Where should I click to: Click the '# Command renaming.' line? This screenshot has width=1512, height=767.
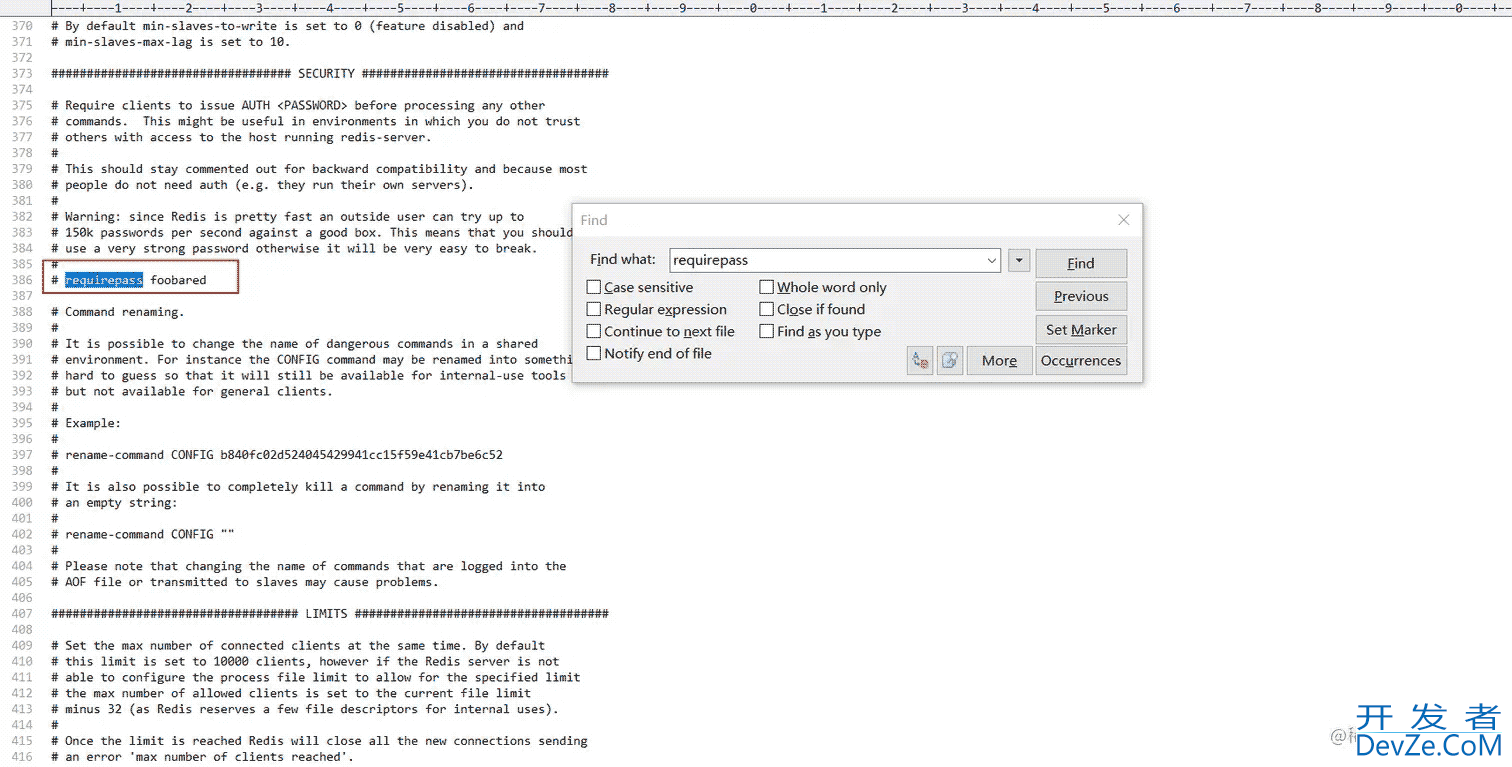pyautogui.click(x=118, y=312)
